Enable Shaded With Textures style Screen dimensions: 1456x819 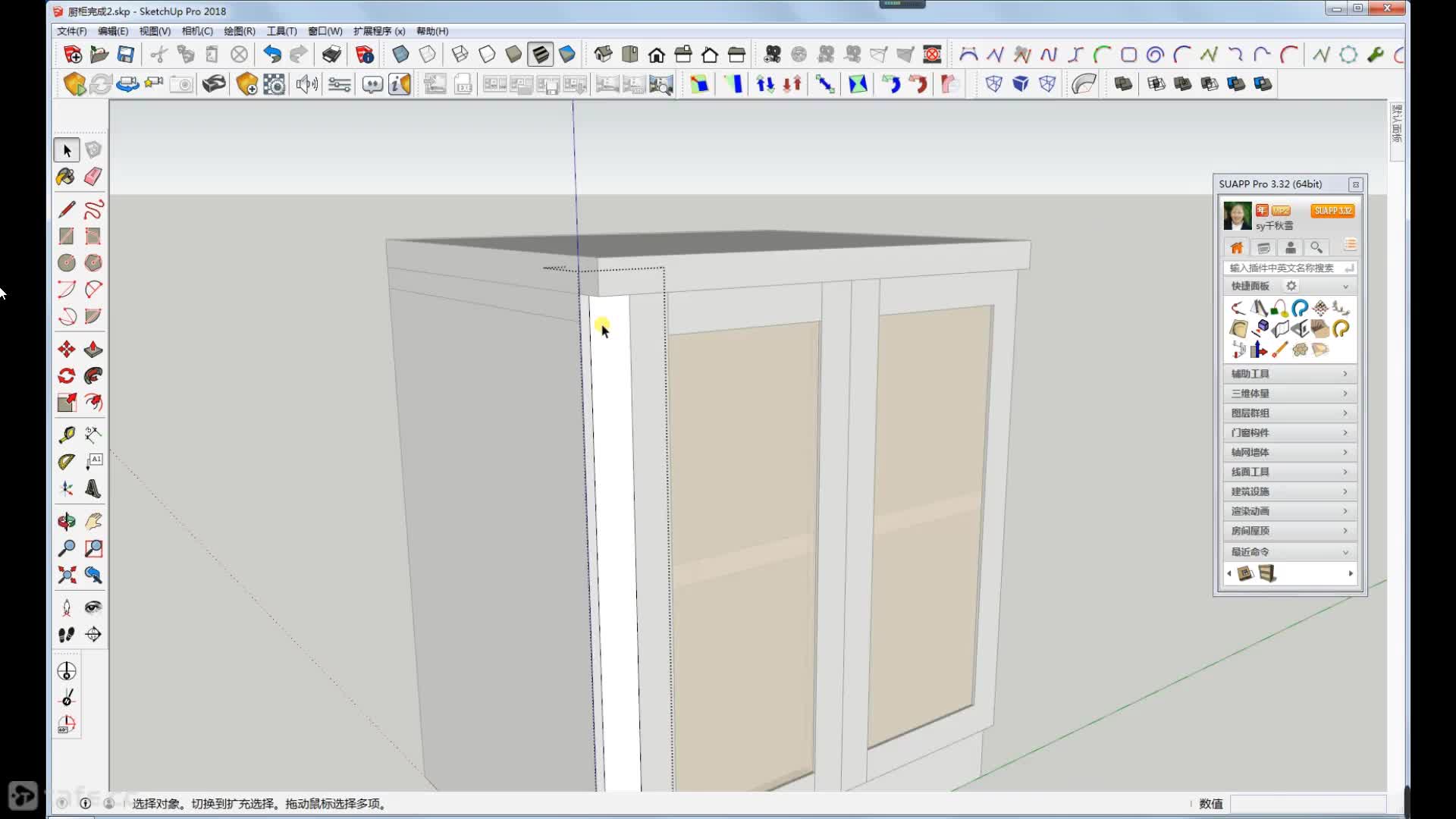[x=540, y=54]
